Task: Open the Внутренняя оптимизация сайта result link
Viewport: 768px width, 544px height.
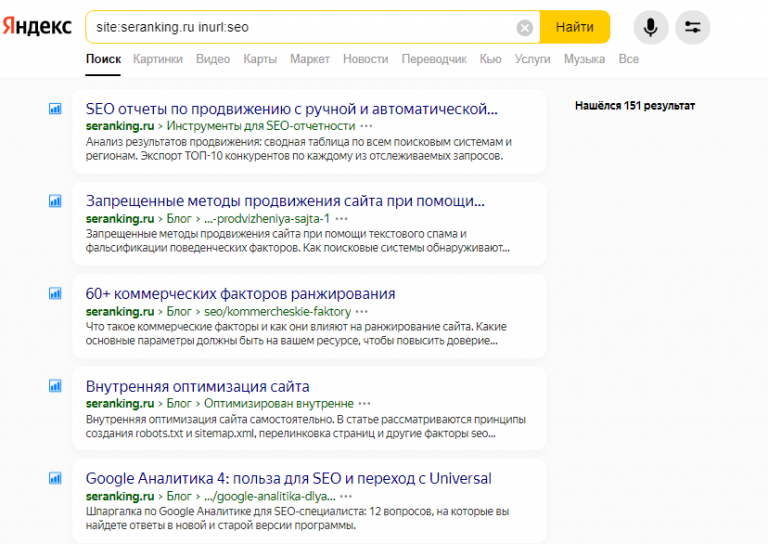Action: coord(197,386)
